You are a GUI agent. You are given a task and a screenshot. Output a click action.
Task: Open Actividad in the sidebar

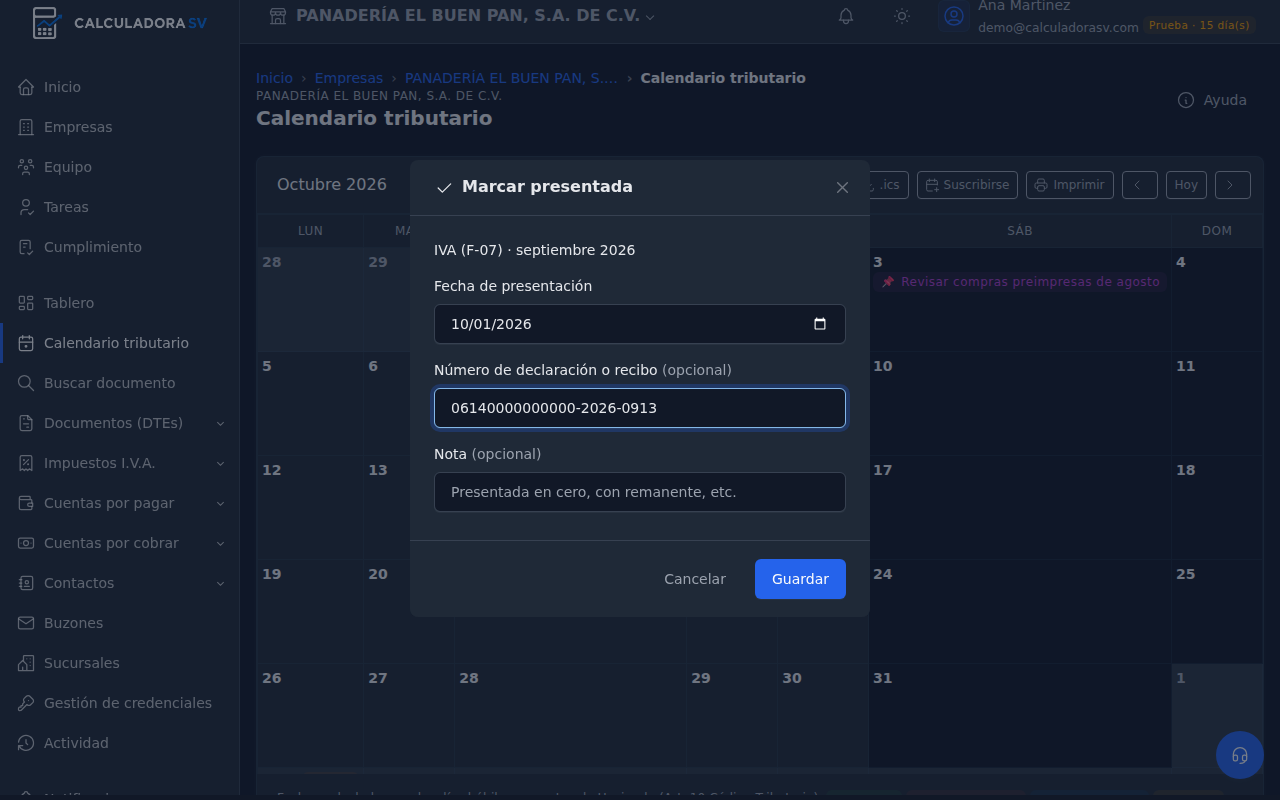pos(120,743)
